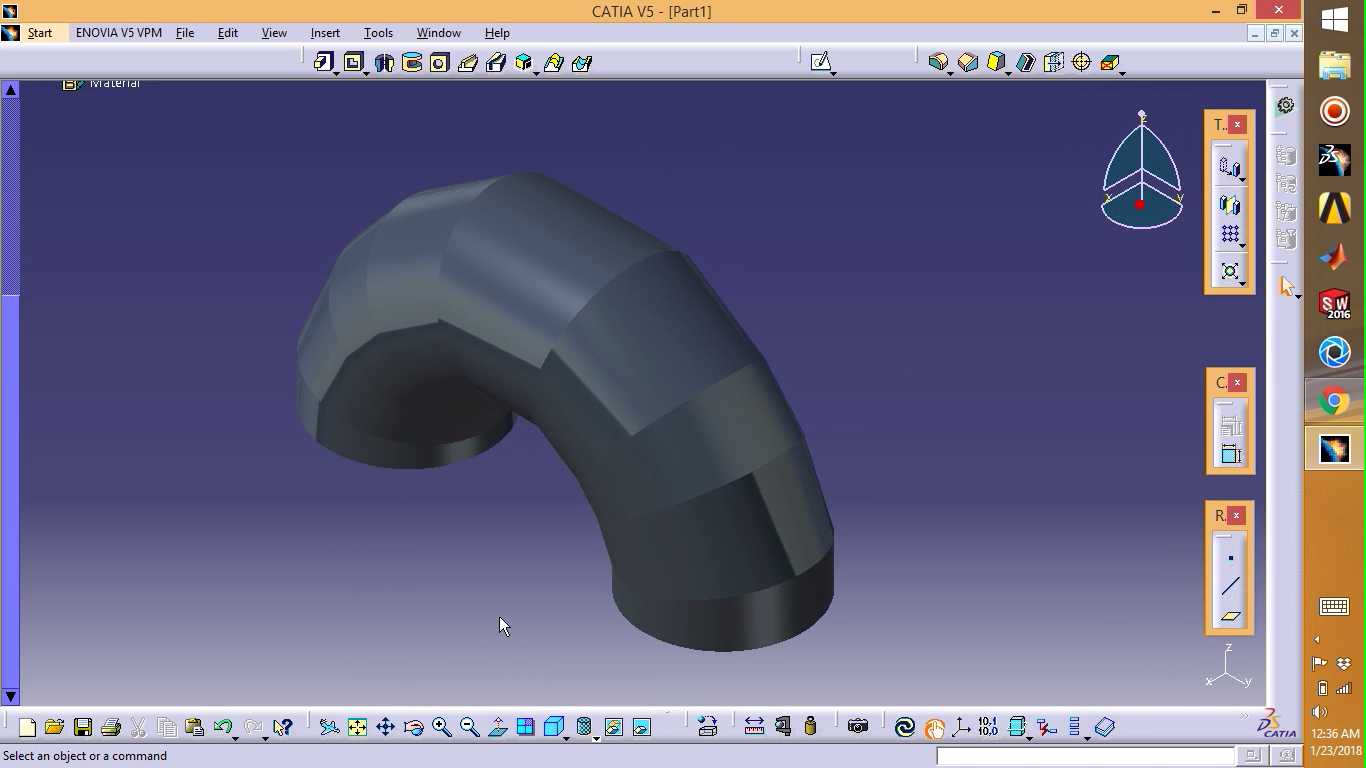The height and width of the screenshot is (768, 1366).
Task: Select the Thread/Tap tool
Action: [x=1081, y=63]
